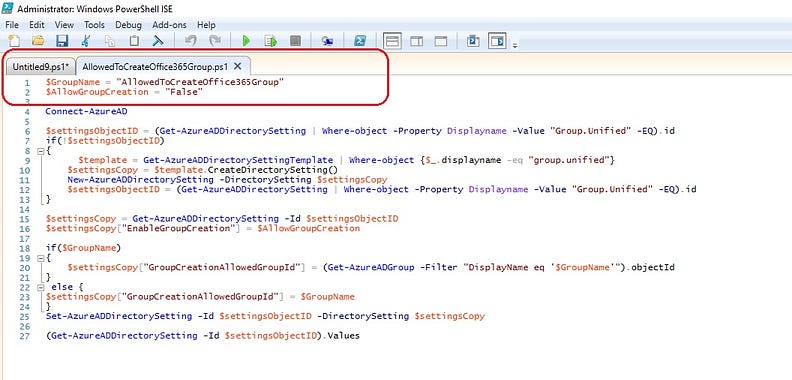Open the Help menu
Image resolution: width=792 pixels, height=380 pixels.
[x=206, y=25]
